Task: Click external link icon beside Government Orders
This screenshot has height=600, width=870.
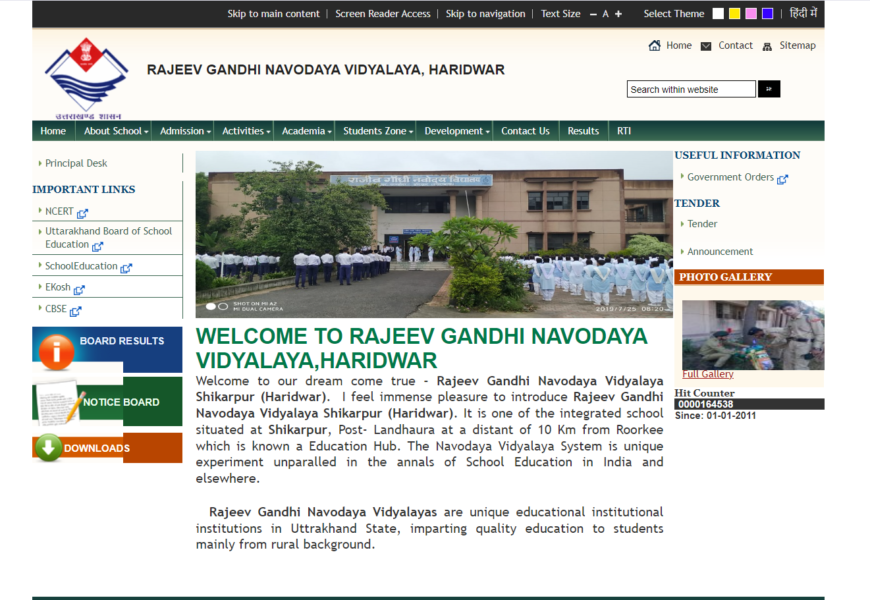Action: [782, 179]
